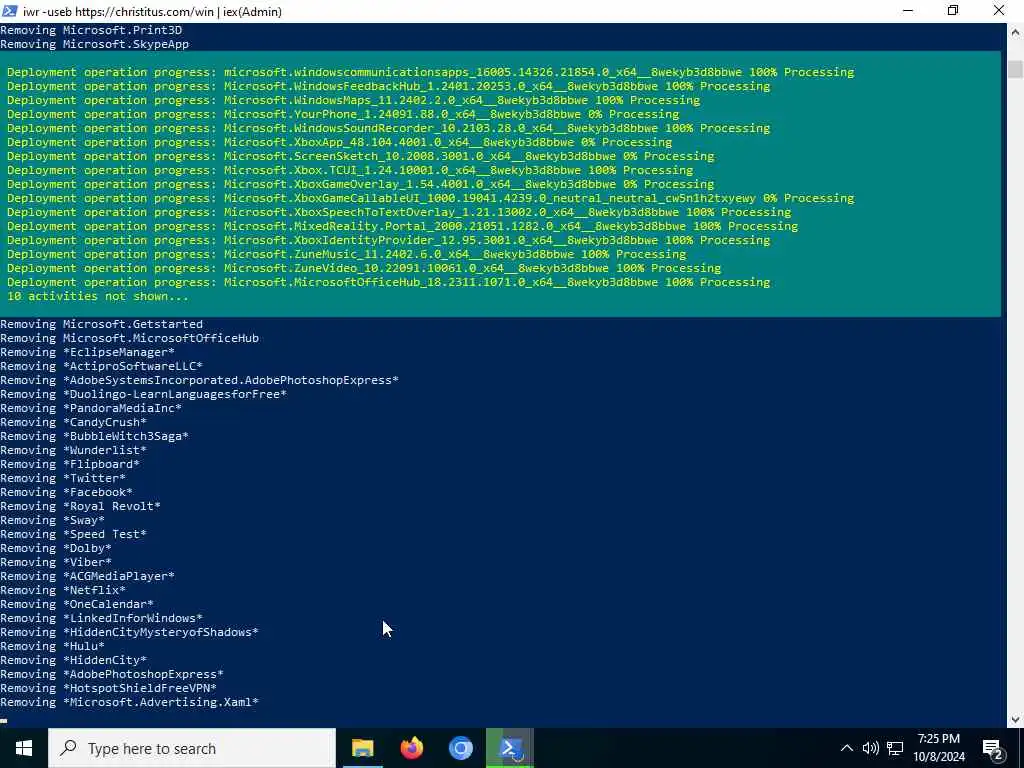Click the XboxGameOverlay progress line
The image size is (1024, 768).
click(x=360, y=184)
